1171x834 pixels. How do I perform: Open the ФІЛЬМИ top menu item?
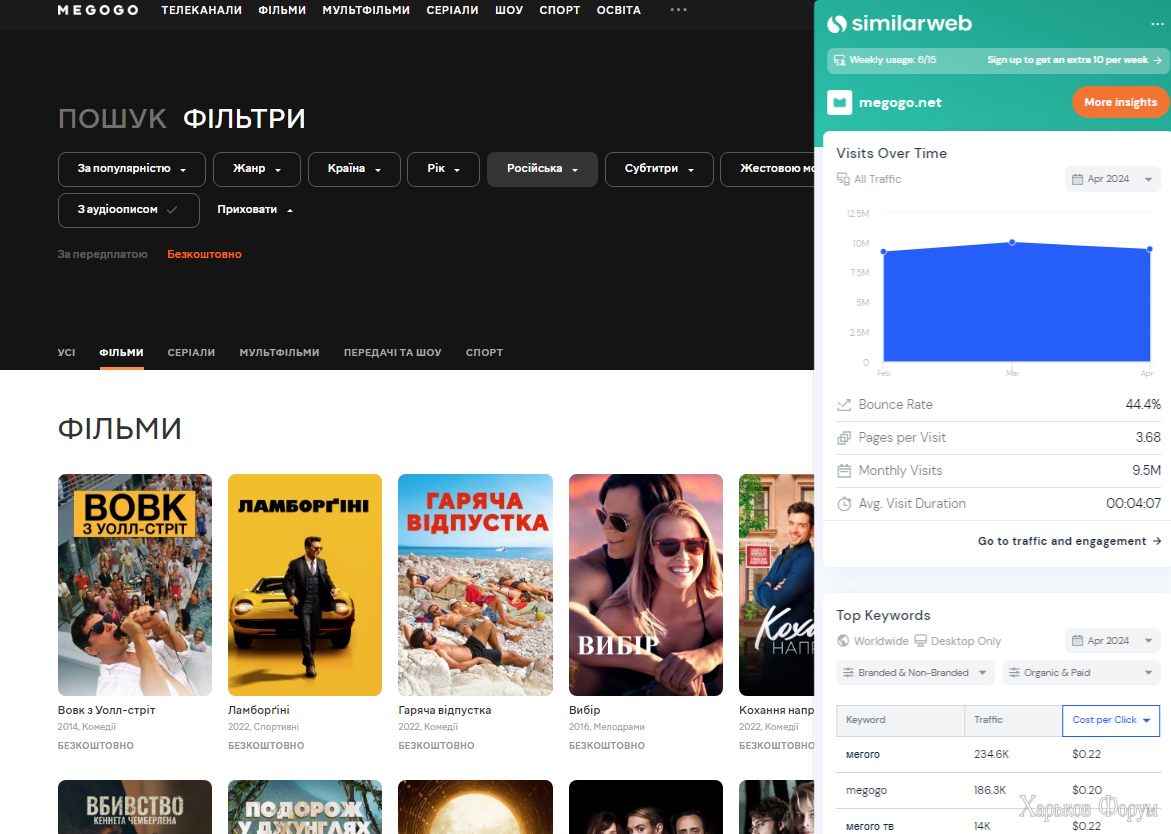tap(282, 10)
